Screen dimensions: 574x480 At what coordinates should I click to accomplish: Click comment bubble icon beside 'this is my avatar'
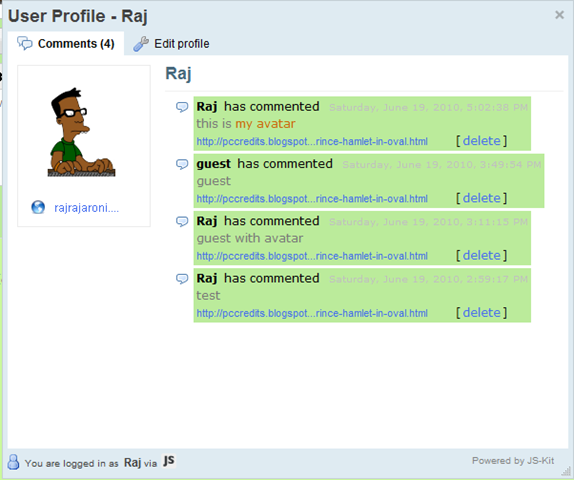182,107
